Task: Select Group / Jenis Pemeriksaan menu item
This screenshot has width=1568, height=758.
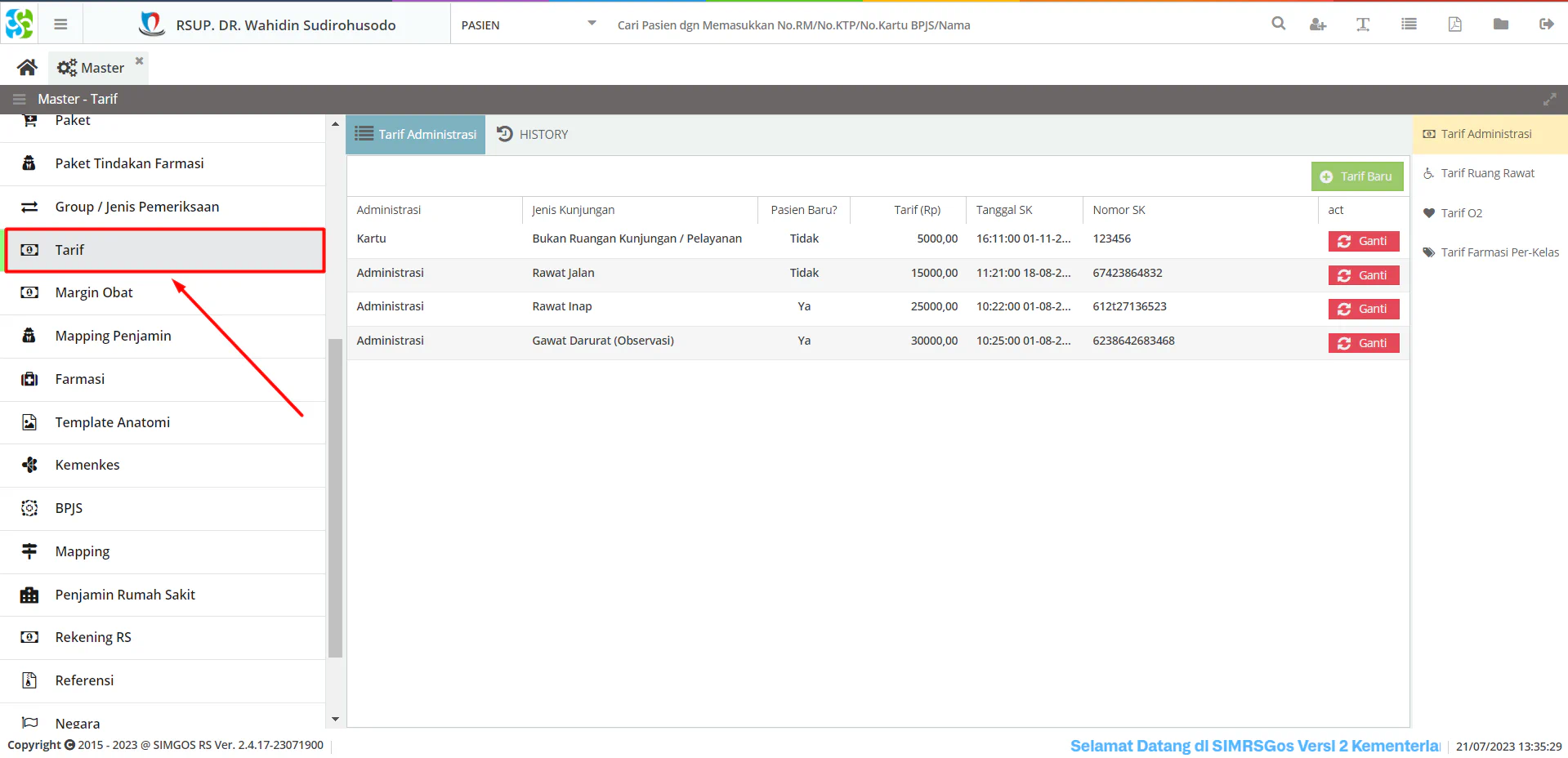Action: click(x=163, y=207)
